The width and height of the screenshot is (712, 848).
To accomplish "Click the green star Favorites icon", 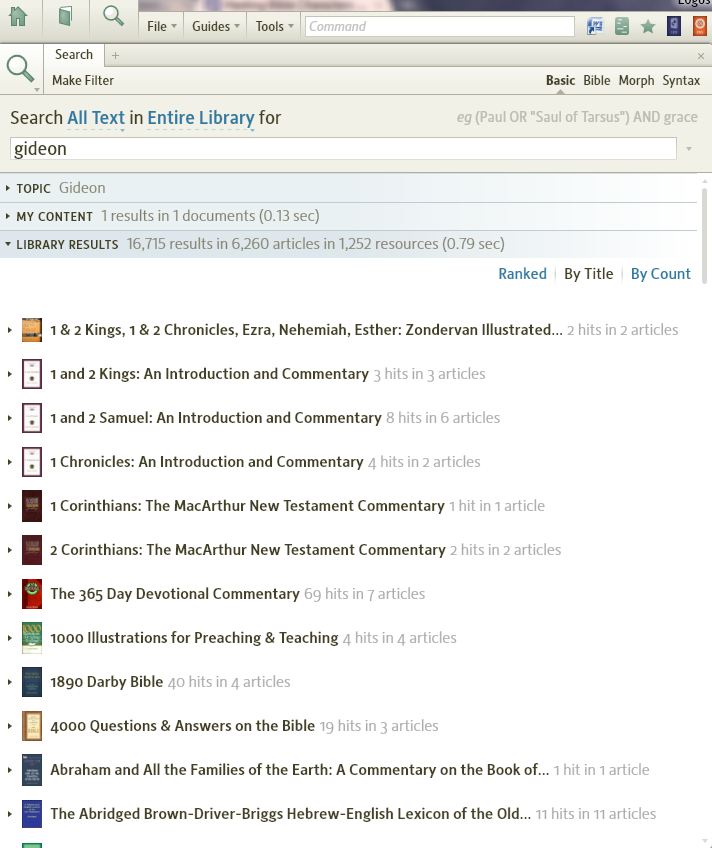I will [648, 26].
